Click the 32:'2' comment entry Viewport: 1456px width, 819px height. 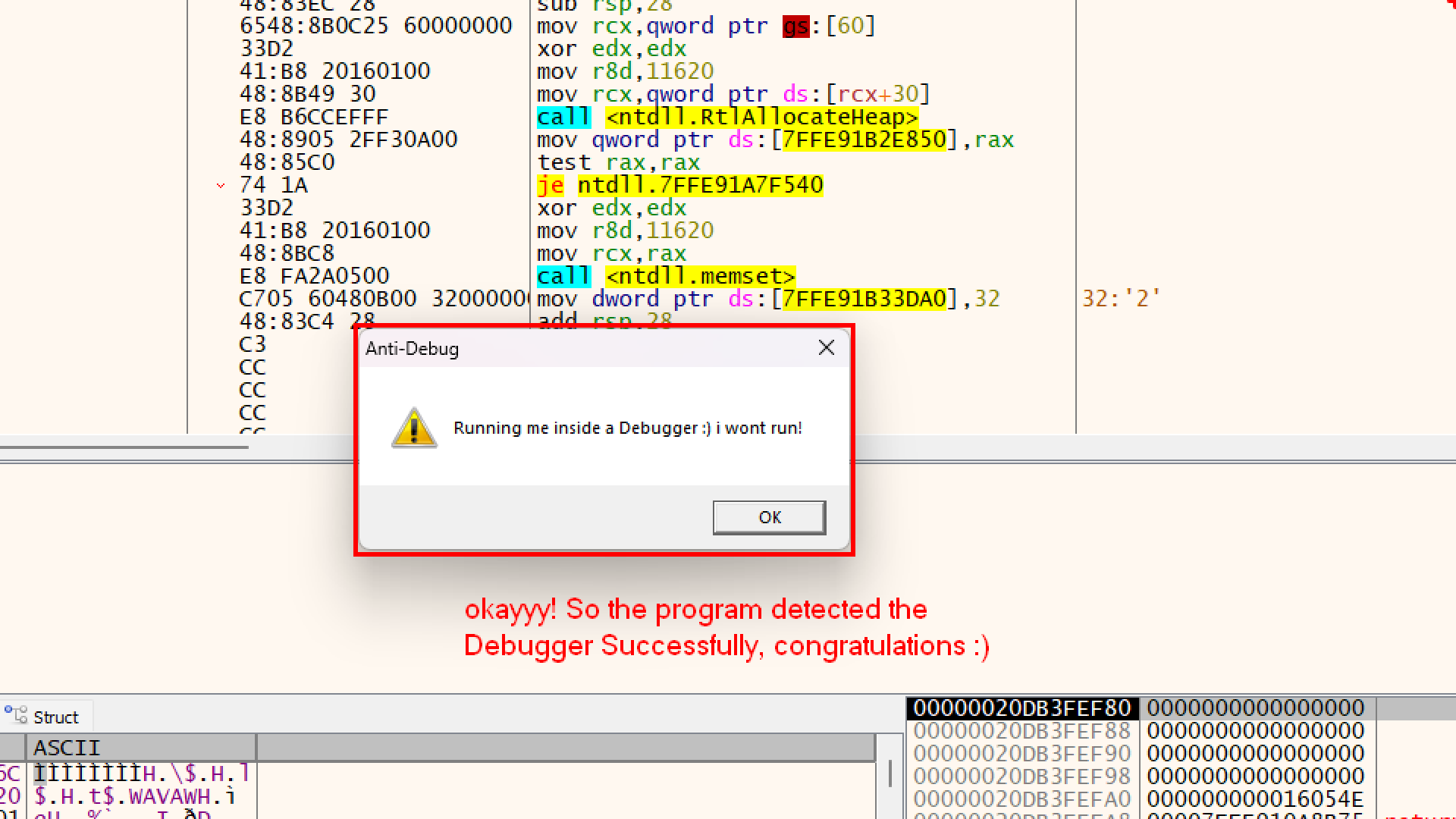[1121, 299]
